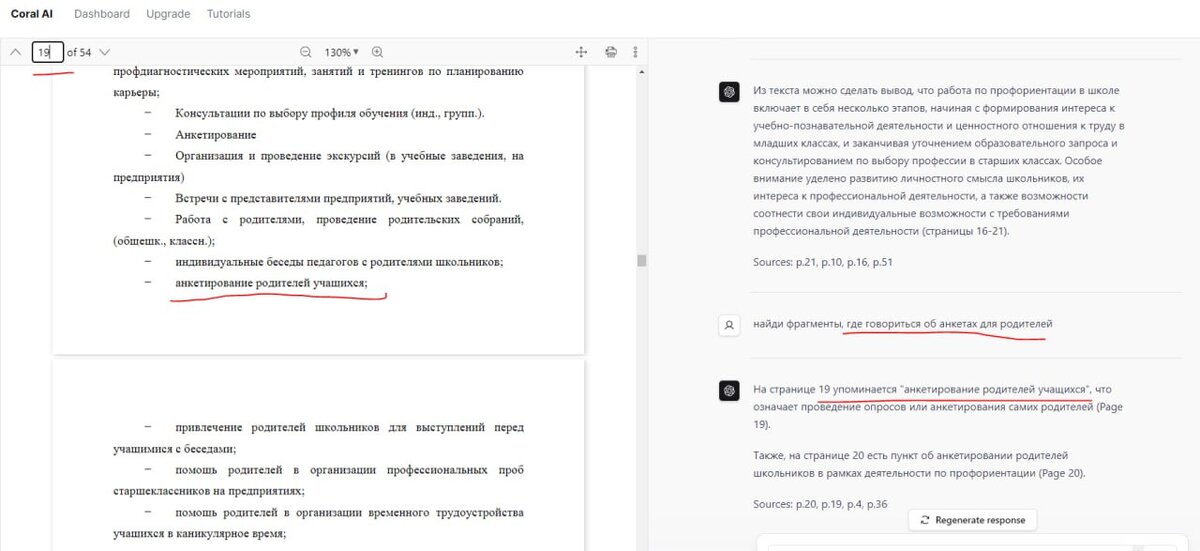
Task: Go to previous page with up chevron
Action: 15,52
